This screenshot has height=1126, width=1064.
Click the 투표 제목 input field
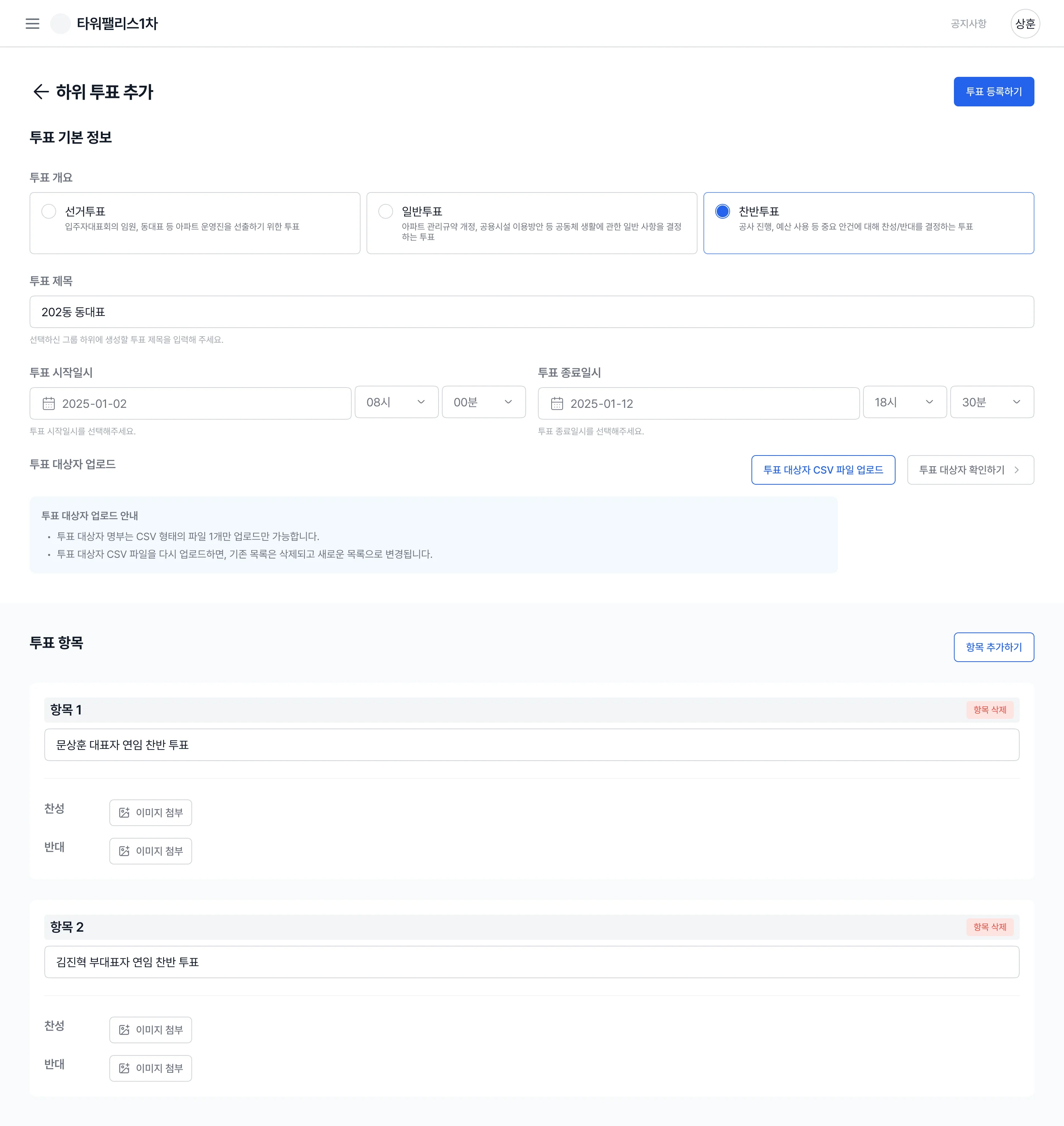(x=531, y=311)
